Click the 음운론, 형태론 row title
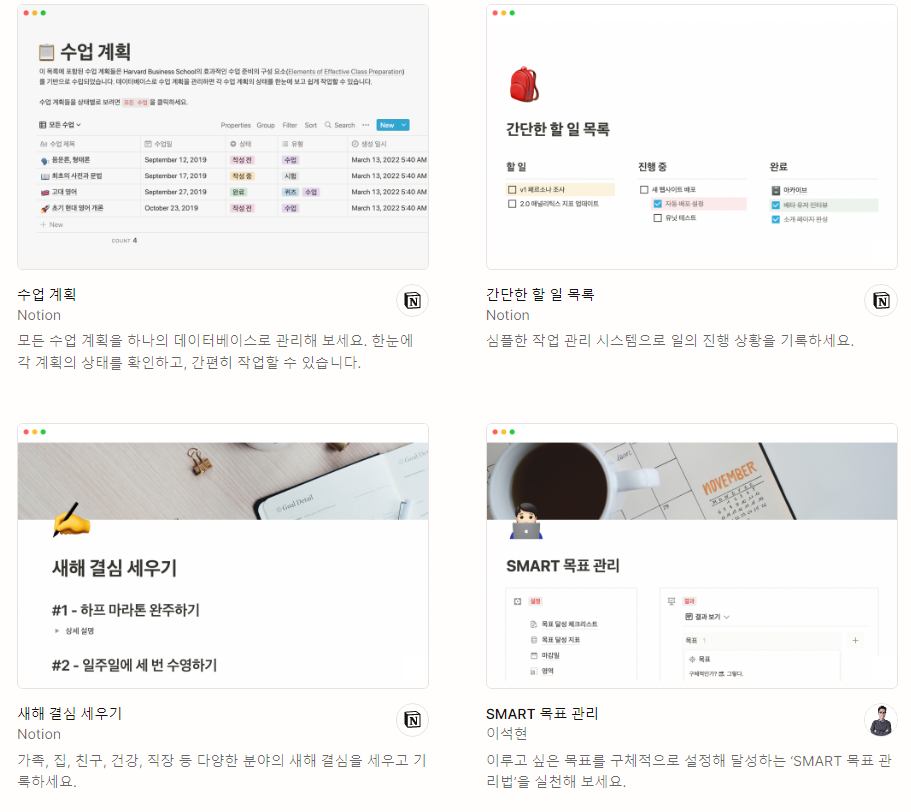 (x=70, y=160)
